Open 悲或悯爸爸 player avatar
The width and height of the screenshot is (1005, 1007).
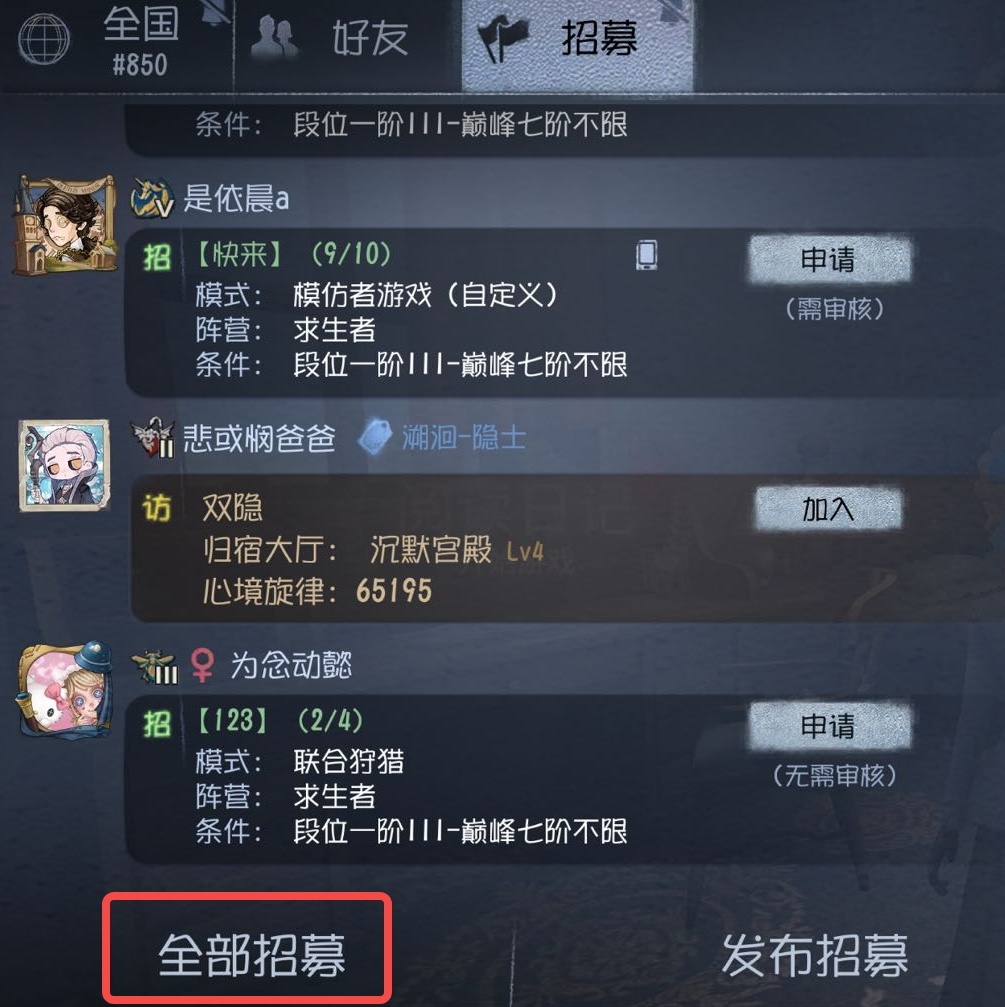tap(64, 466)
